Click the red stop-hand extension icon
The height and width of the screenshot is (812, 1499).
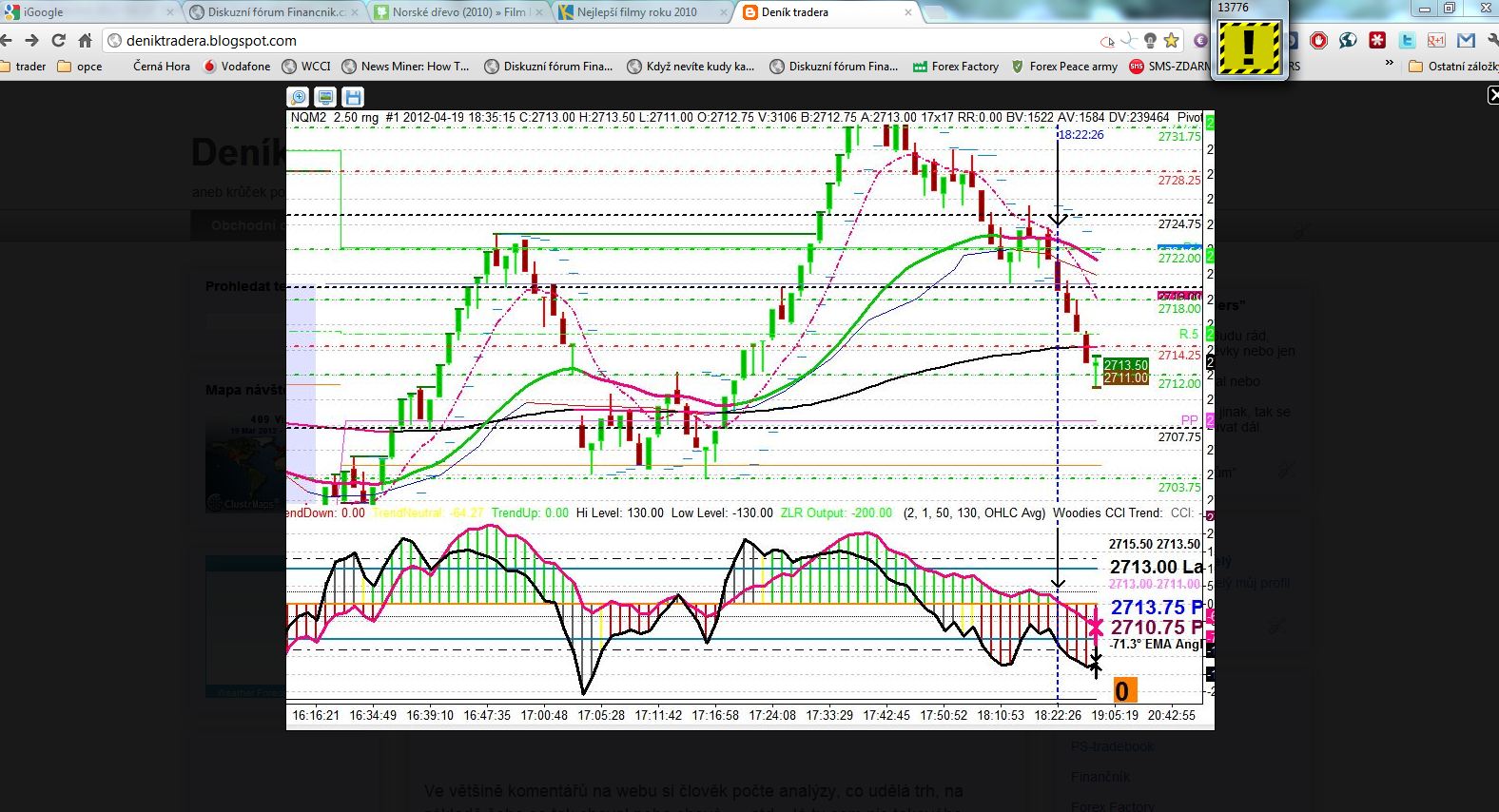click(x=1318, y=41)
